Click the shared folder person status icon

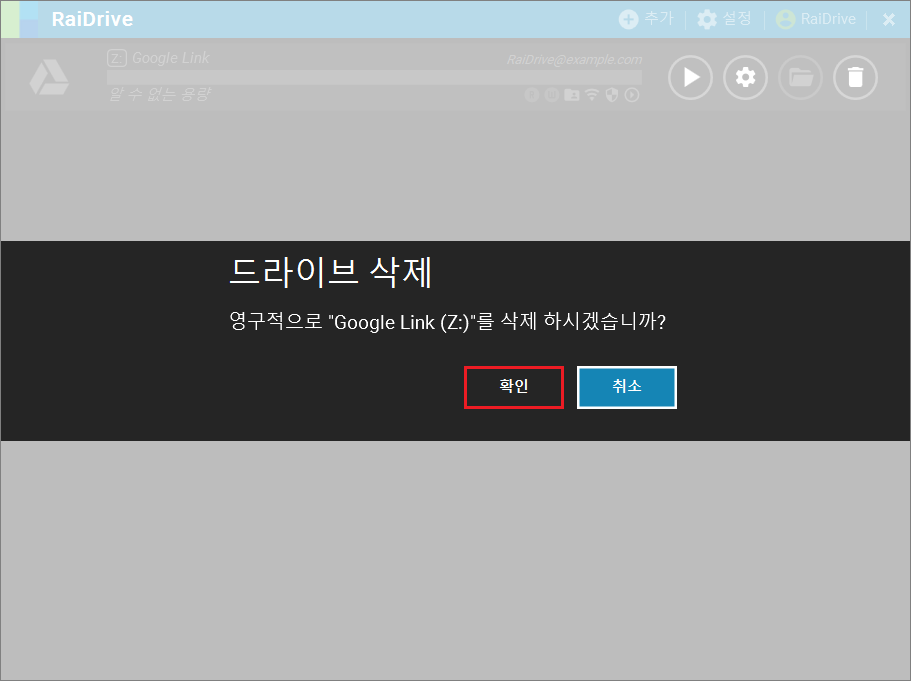point(572,95)
